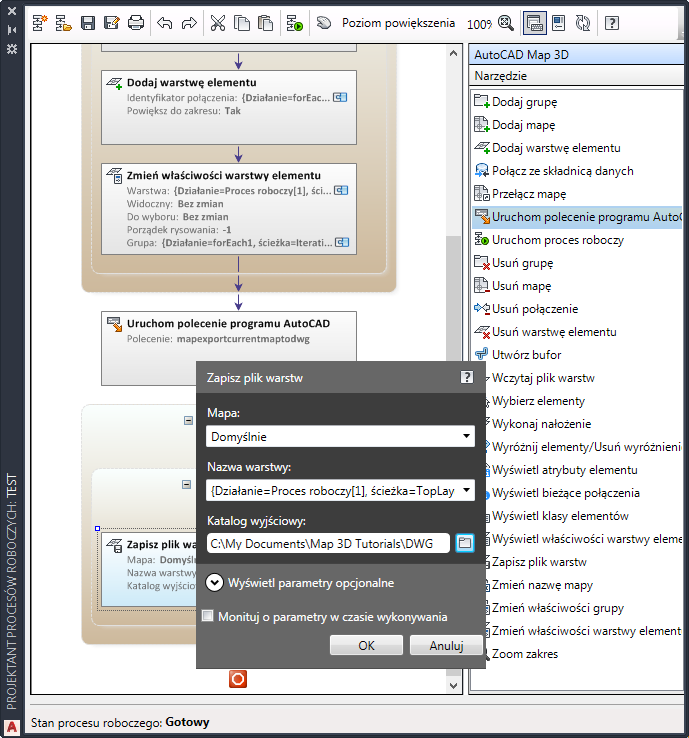This screenshot has height=738, width=689.
Task: Click Anuluj in the Zapisz plik warstw dialog
Action: 446,645
